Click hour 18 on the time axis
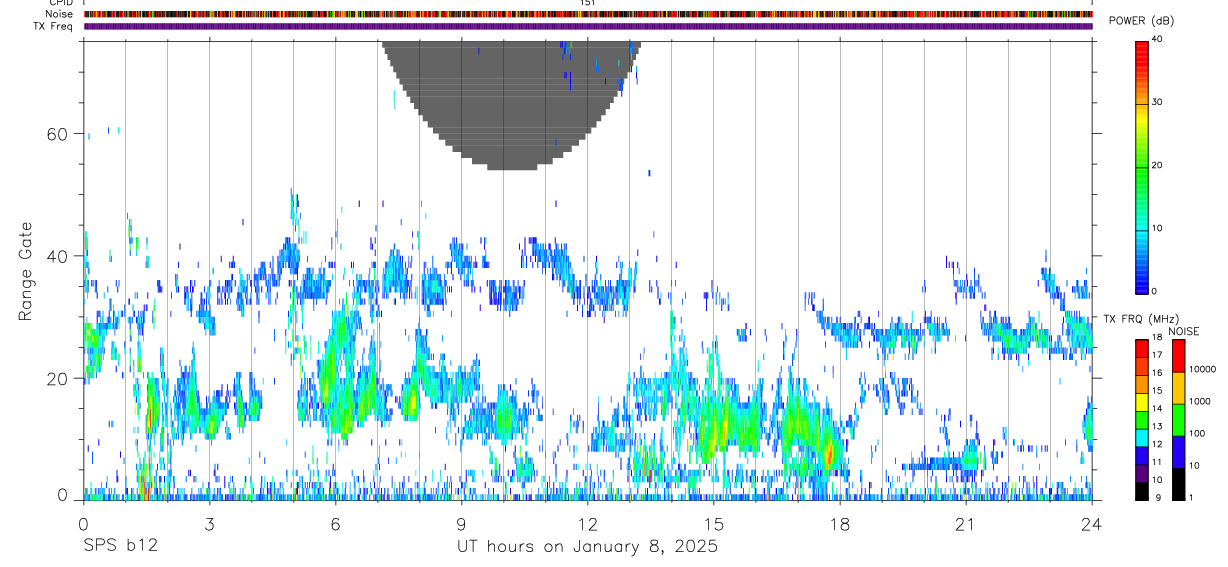The width and height of the screenshot is (1228, 567). pyautogui.click(x=840, y=524)
